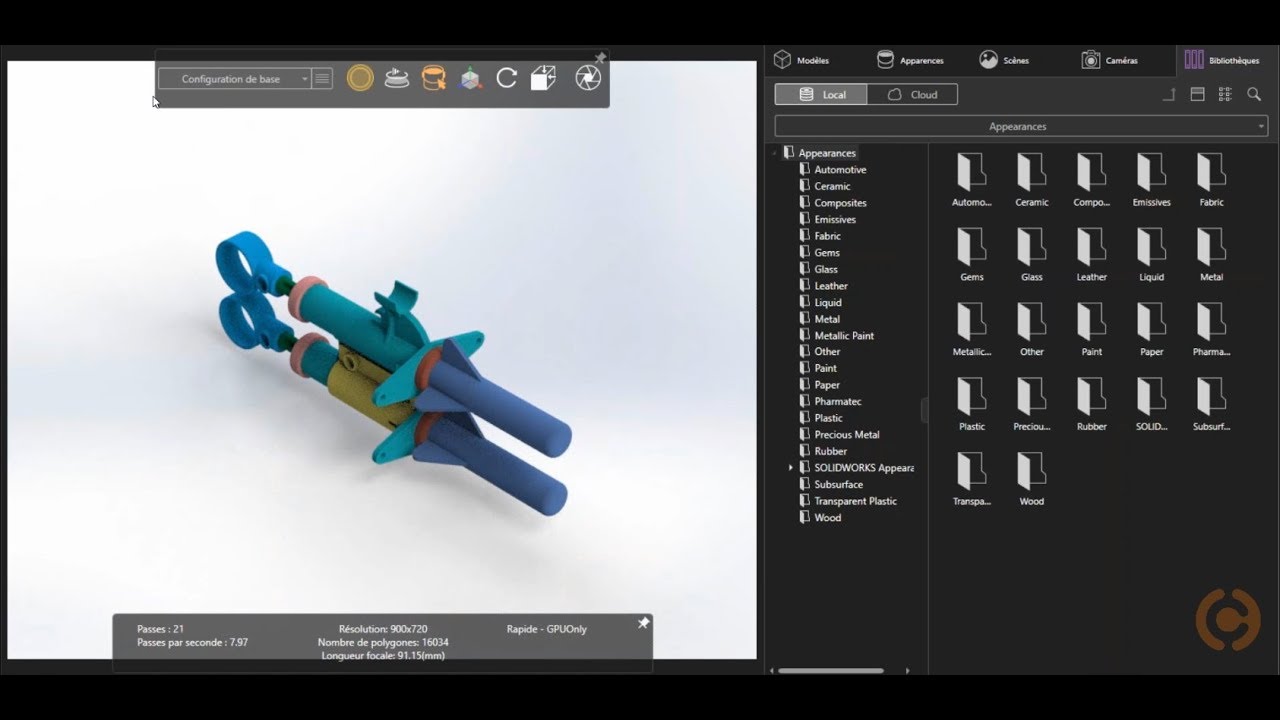Image resolution: width=1280 pixels, height=720 pixels.
Task: Switch to the Modèles tab
Action: 801,60
